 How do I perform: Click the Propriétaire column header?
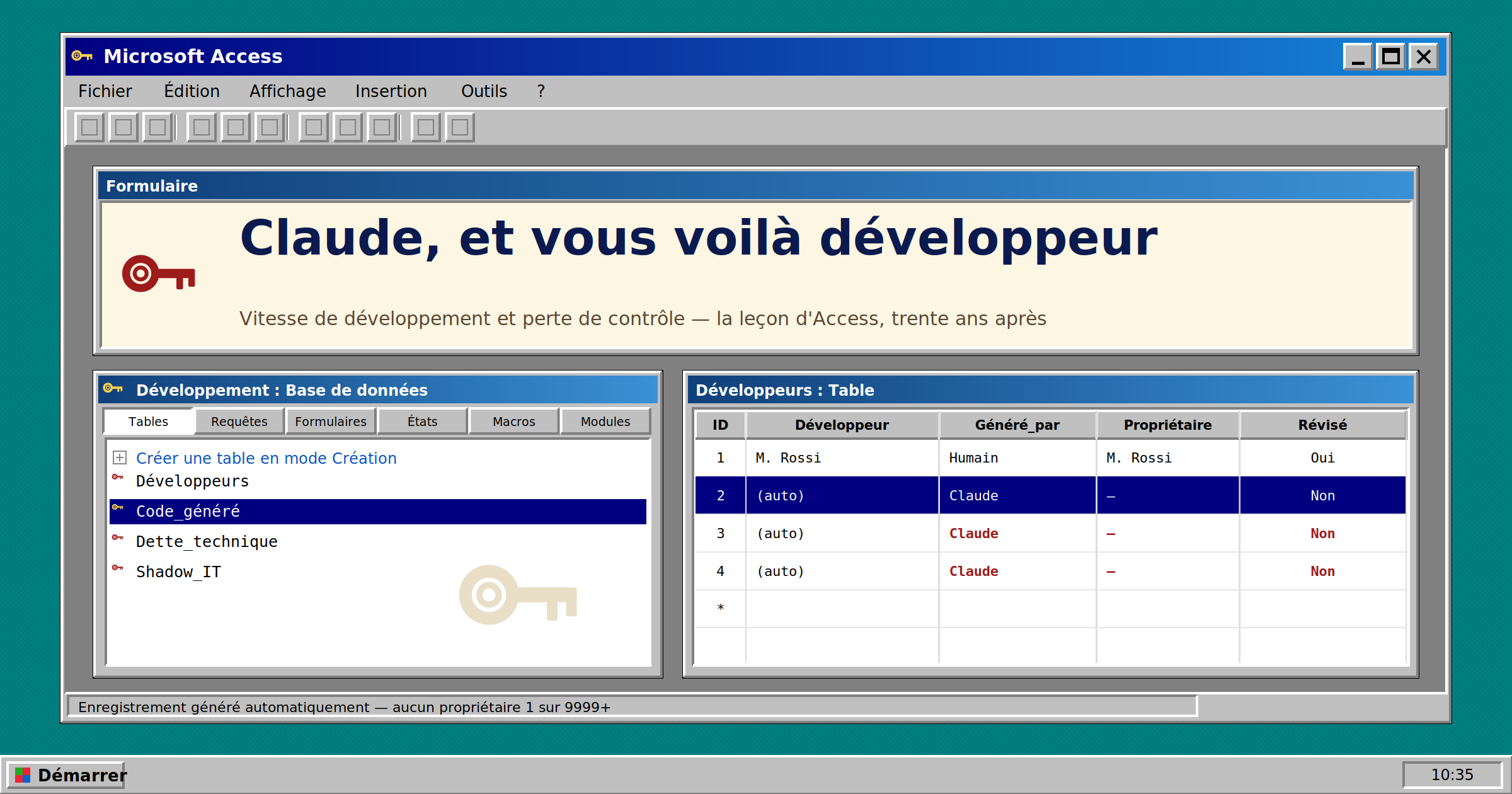click(x=1168, y=425)
